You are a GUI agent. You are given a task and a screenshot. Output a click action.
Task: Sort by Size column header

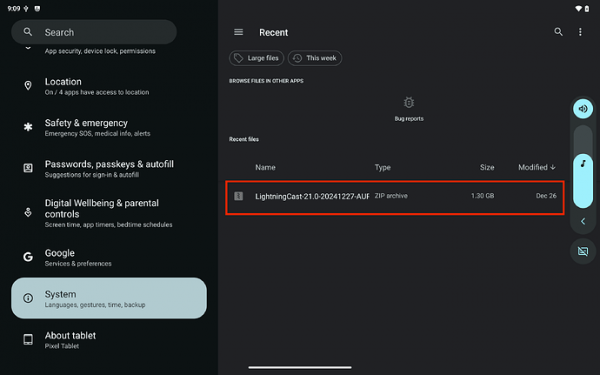(487, 167)
